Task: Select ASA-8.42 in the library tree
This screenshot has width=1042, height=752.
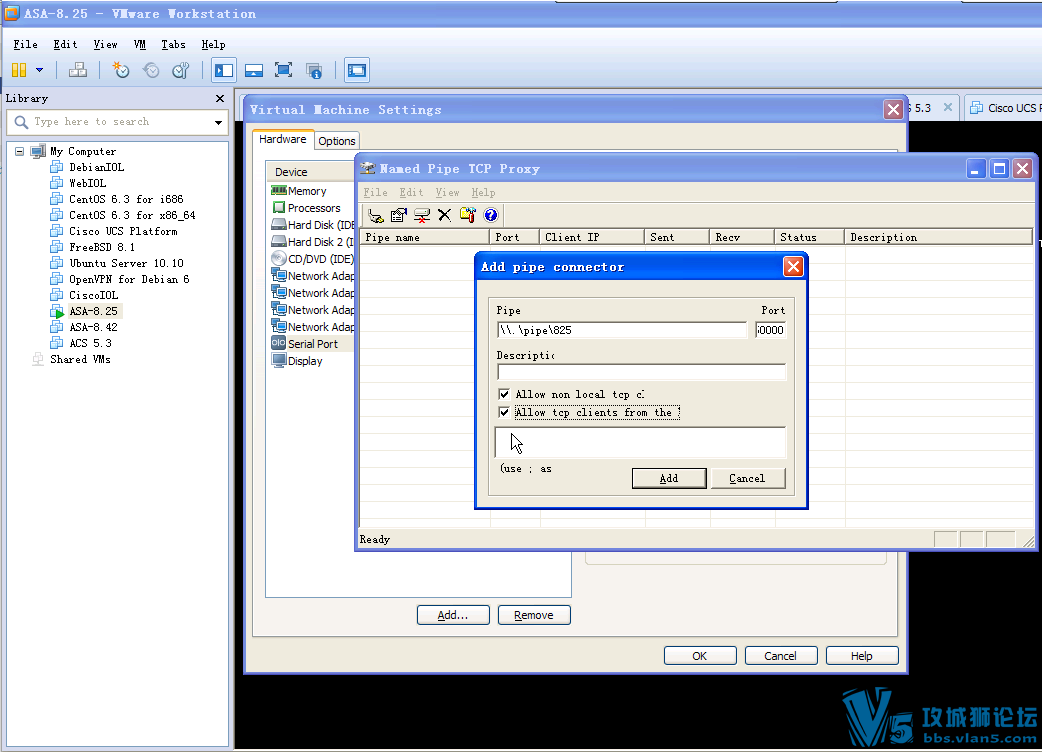Action: pos(93,327)
